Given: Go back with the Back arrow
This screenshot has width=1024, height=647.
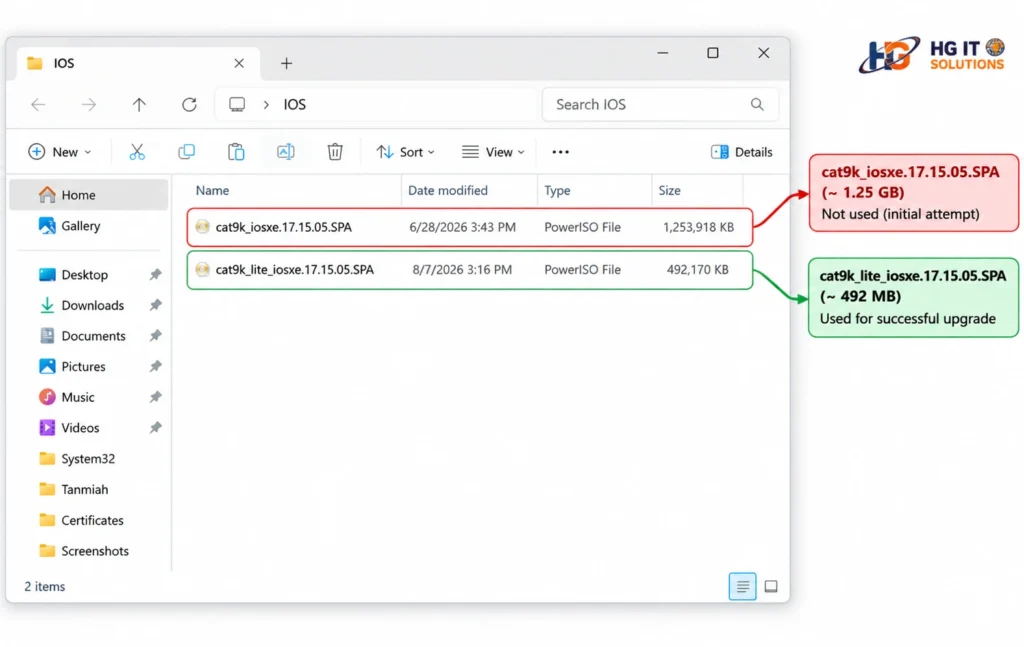Looking at the screenshot, I should point(39,104).
